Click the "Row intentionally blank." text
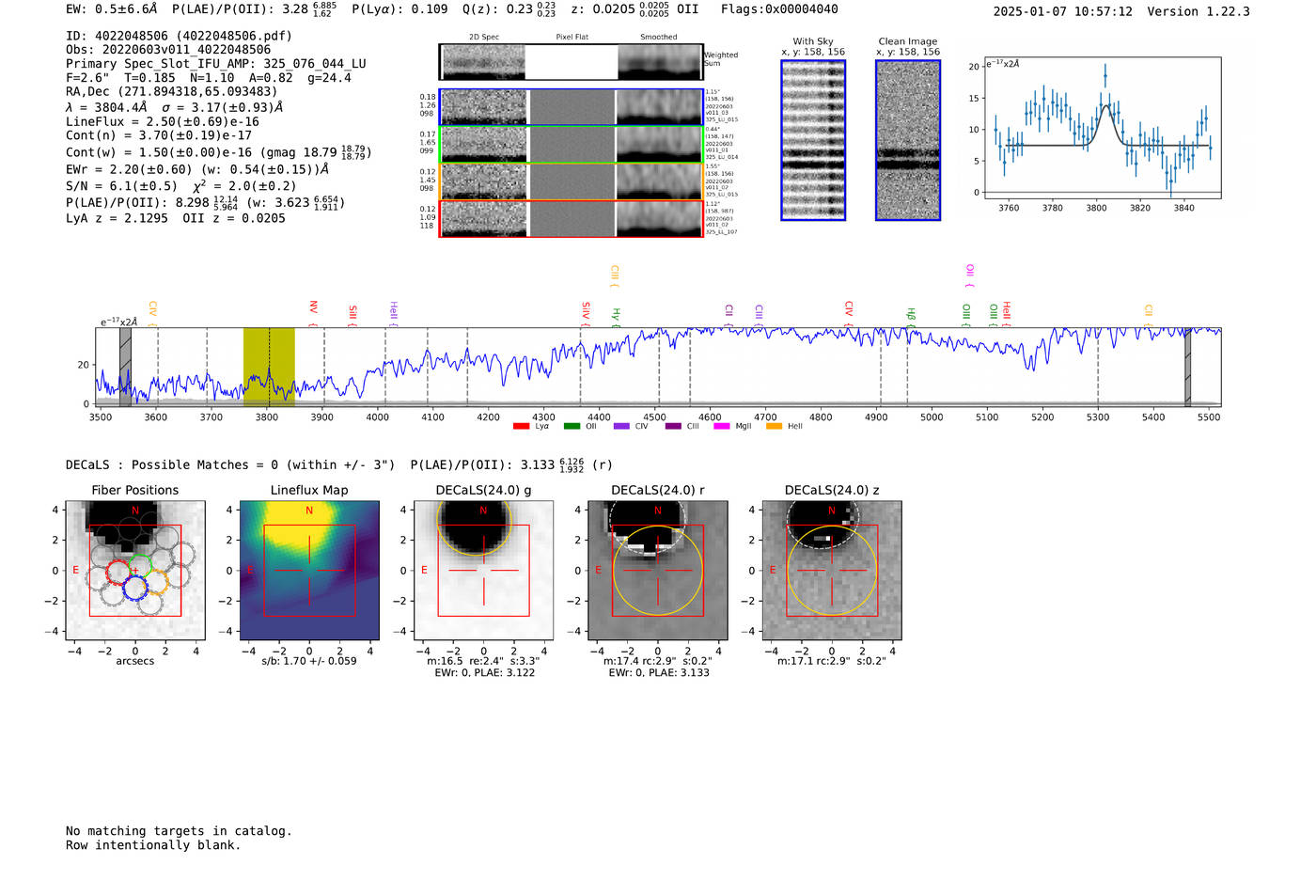The image size is (1316, 896). pyautogui.click(x=153, y=845)
